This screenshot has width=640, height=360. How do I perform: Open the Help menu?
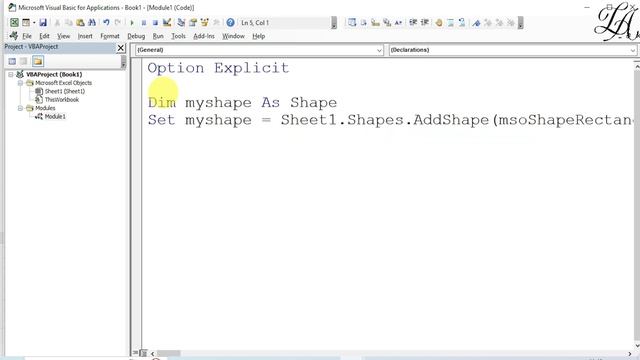[x=258, y=36]
